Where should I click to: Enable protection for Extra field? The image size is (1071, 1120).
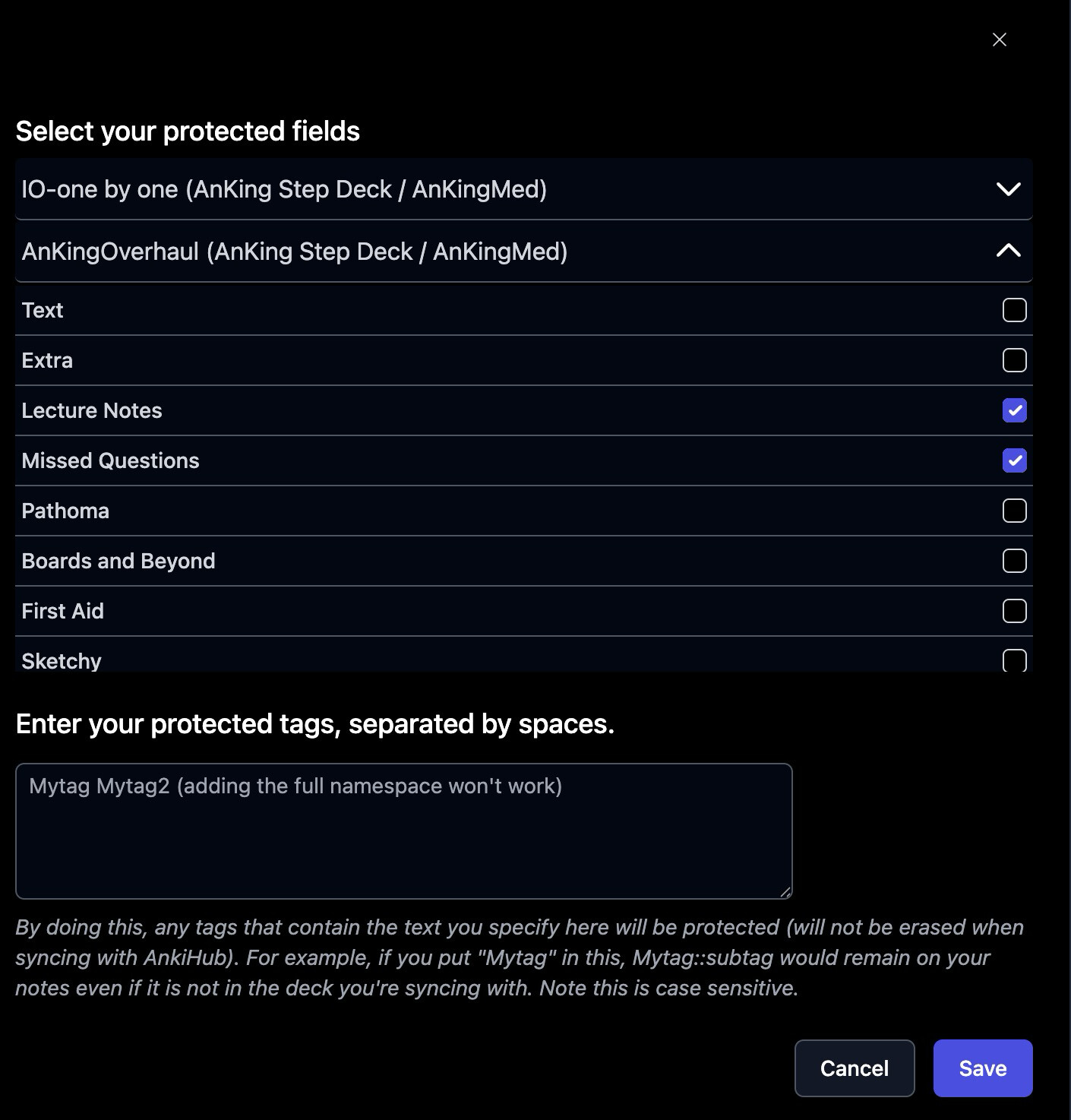[x=1014, y=360]
